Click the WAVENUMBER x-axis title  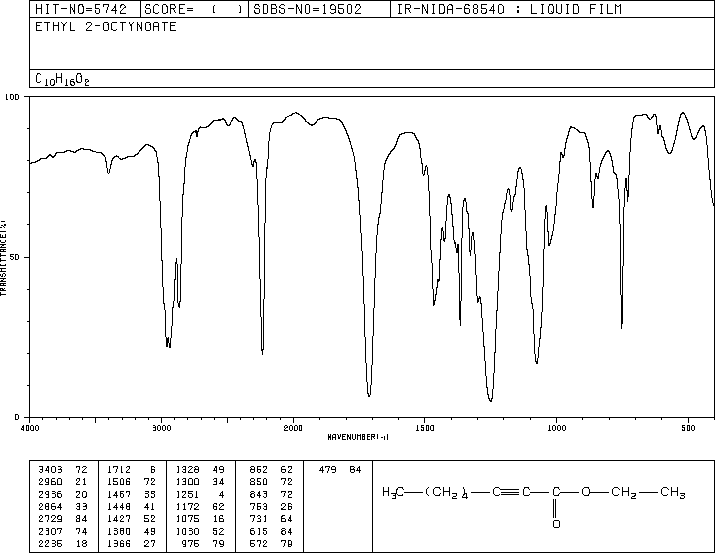coord(358,437)
